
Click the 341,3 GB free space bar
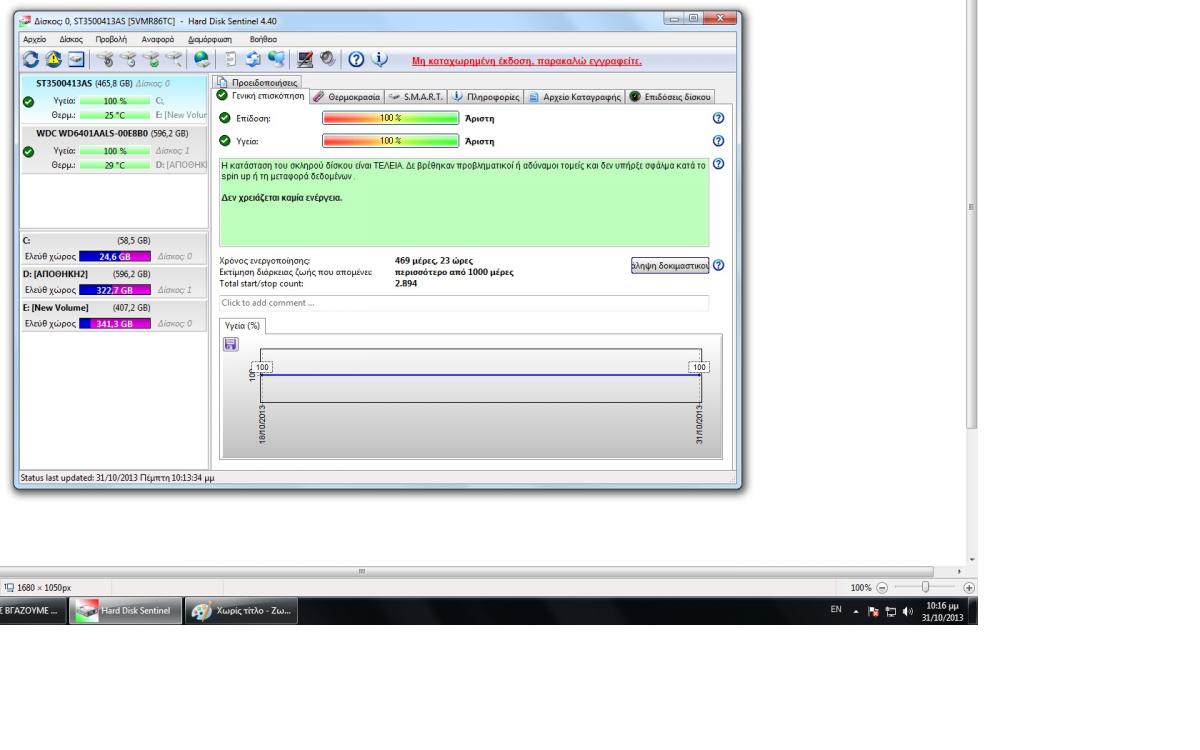pyautogui.click(x=114, y=324)
